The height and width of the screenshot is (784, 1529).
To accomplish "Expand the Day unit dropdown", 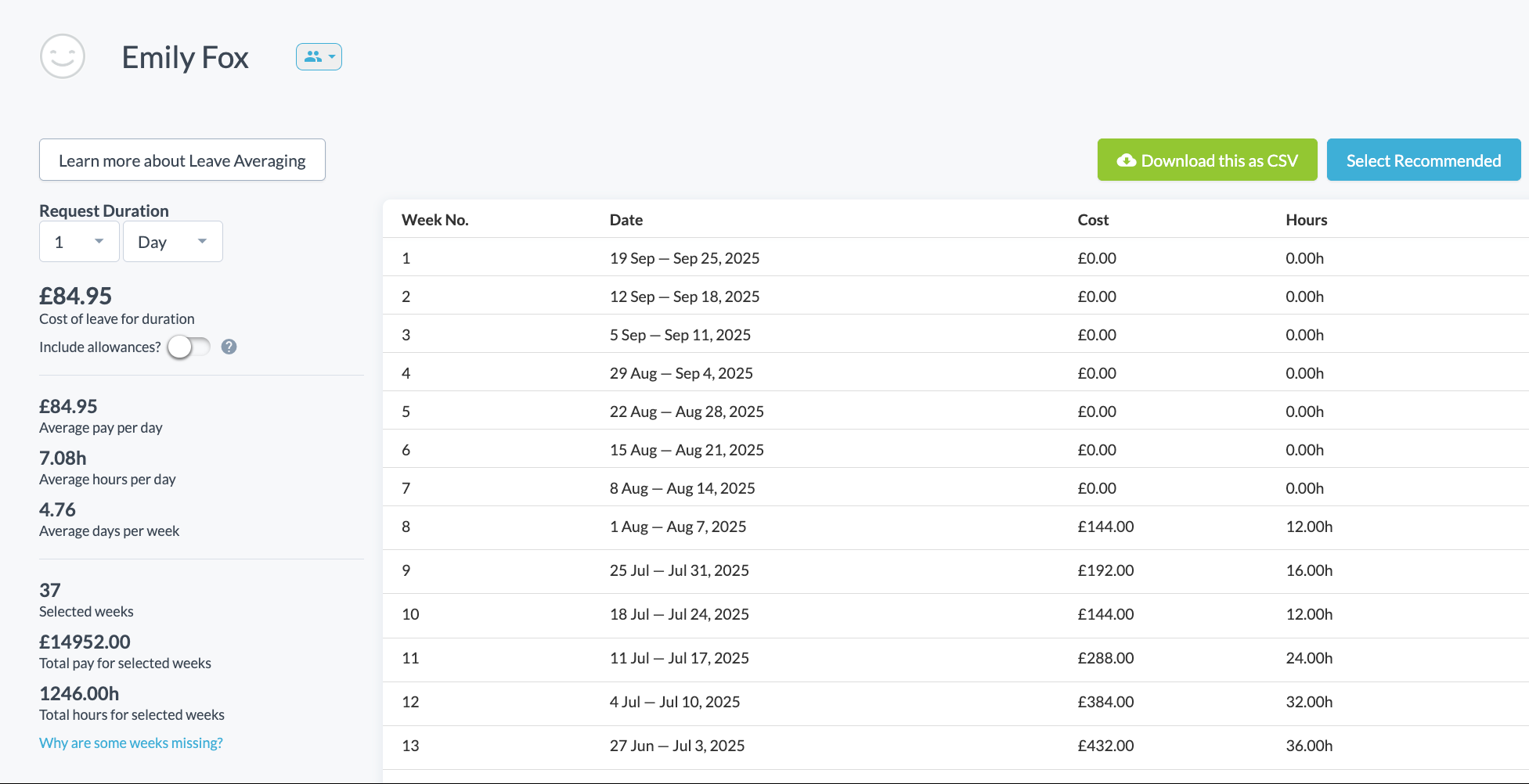I will (172, 242).
